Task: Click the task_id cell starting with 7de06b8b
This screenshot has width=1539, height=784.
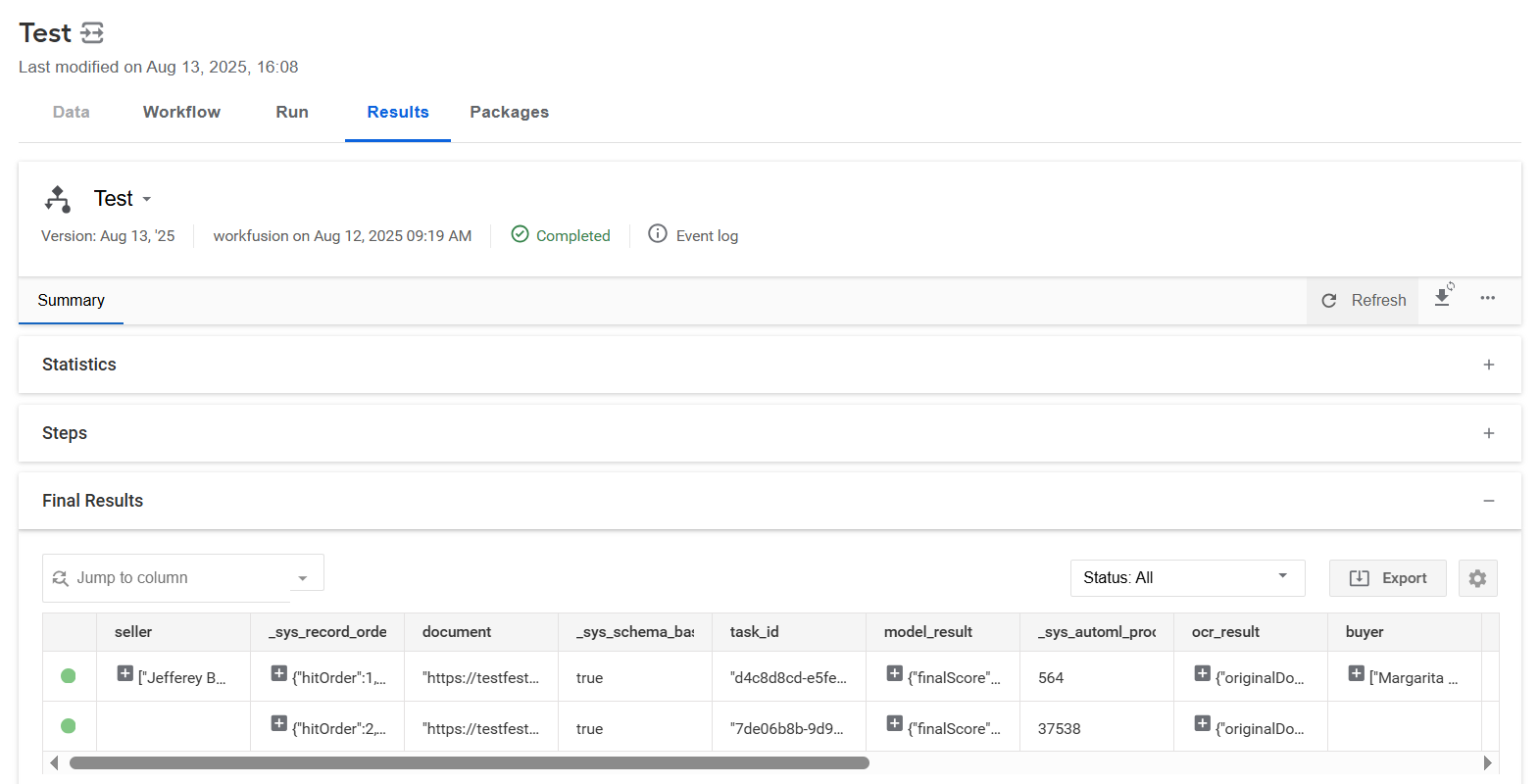Action: 789,728
